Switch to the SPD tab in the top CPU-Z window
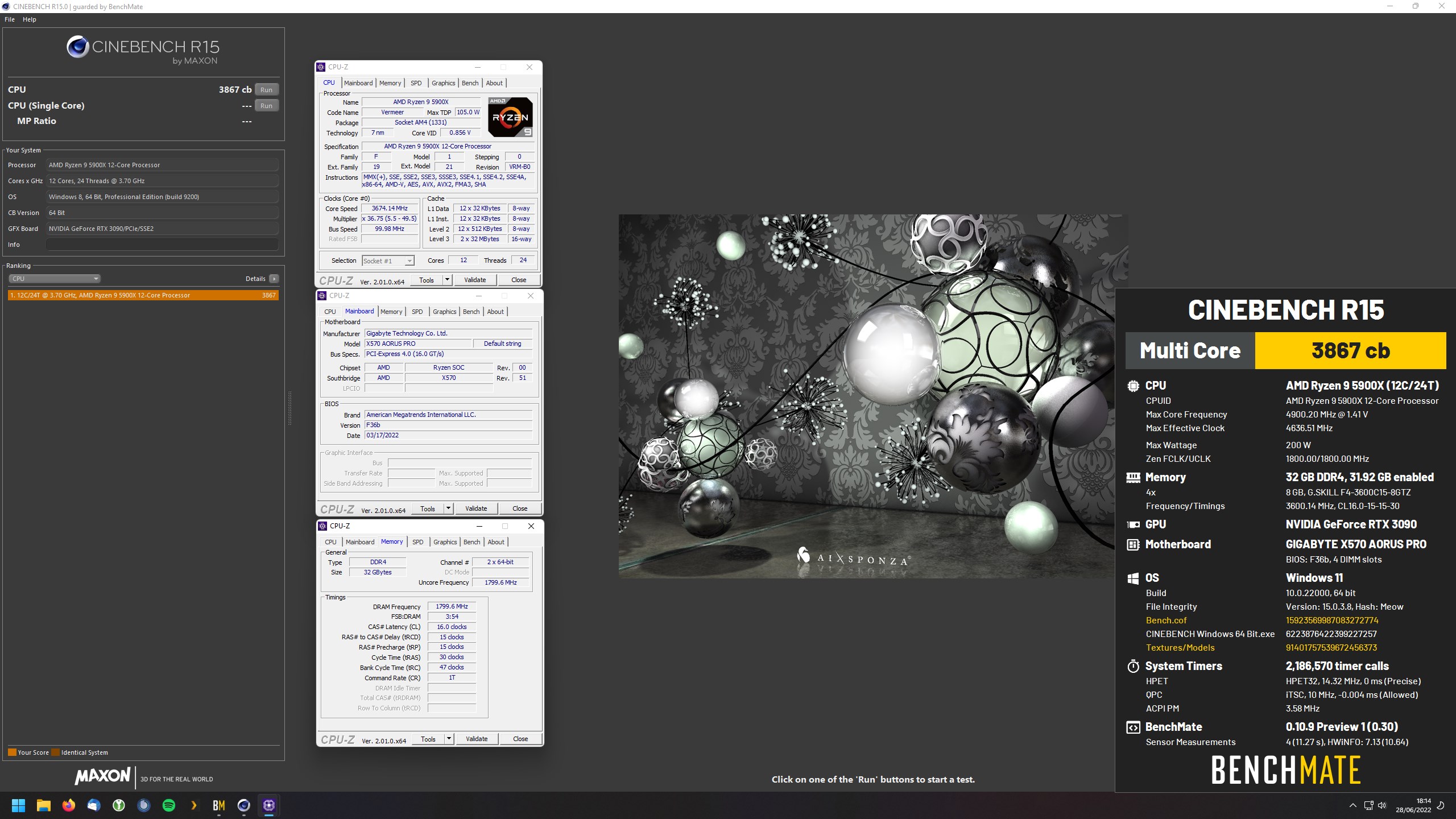 [x=416, y=83]
